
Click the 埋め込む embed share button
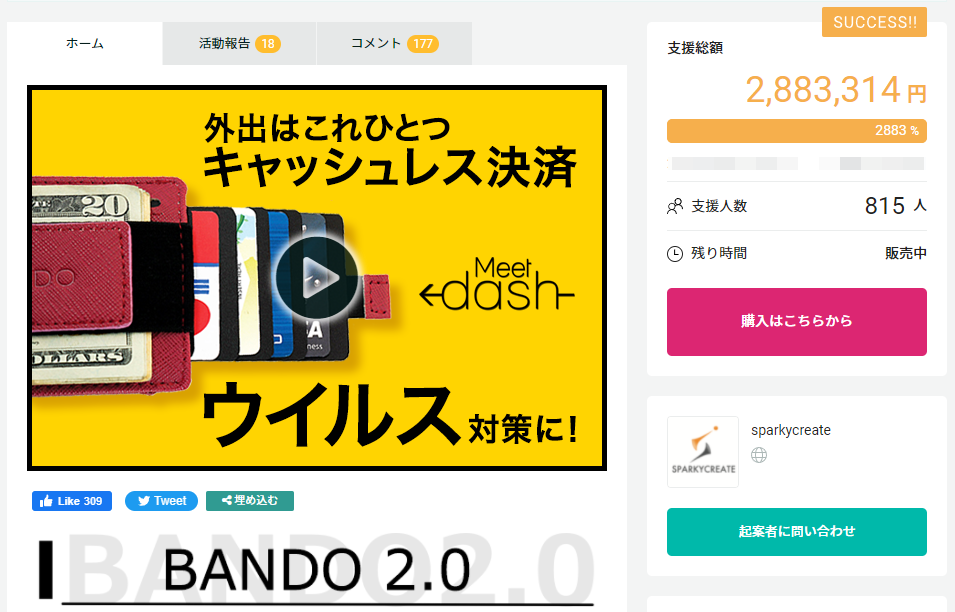point(250,501)
